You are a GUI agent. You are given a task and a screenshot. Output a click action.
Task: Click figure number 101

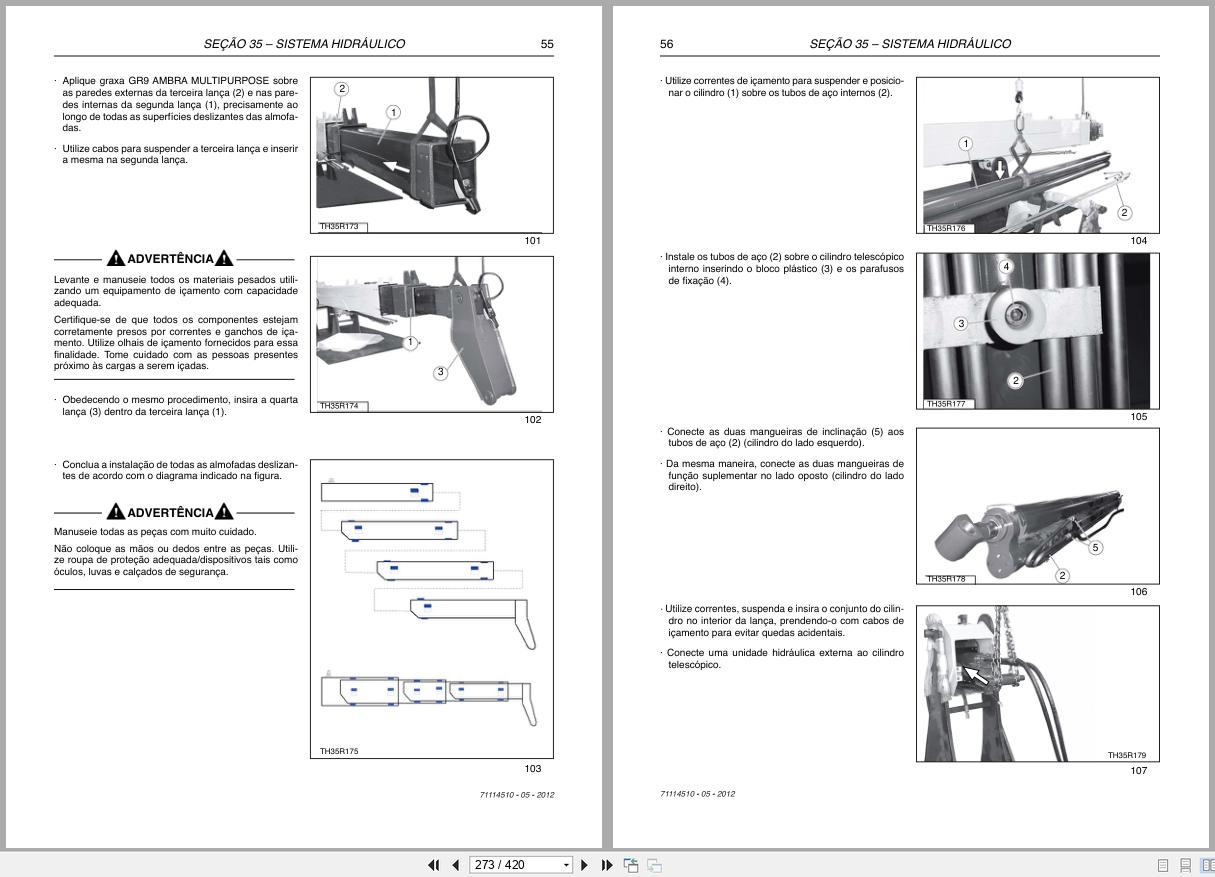[x=533, y=241]
